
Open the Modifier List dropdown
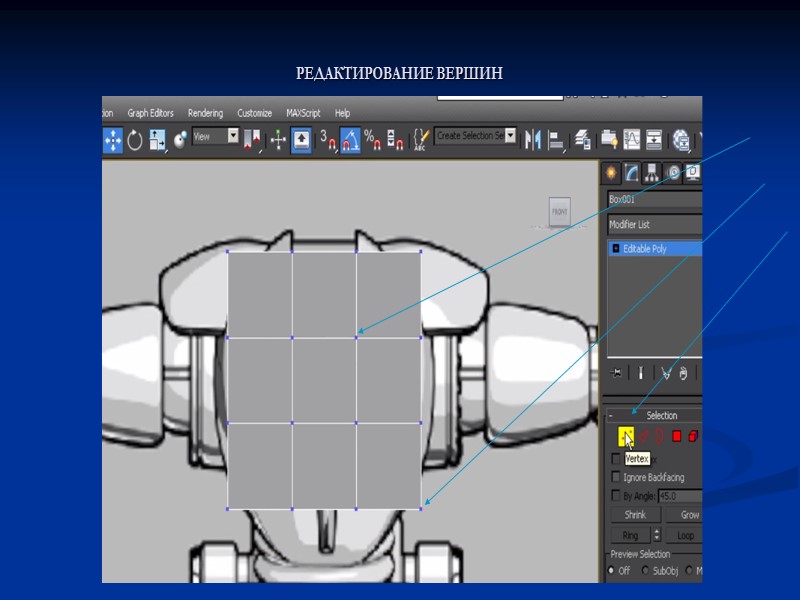click(x=654, y=225)
